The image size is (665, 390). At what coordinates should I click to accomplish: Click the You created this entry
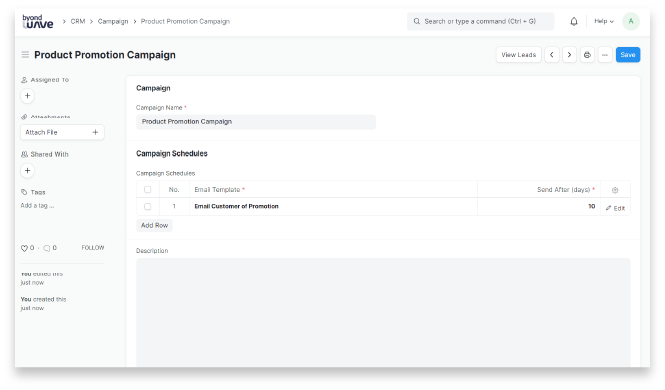coord(43,304)
